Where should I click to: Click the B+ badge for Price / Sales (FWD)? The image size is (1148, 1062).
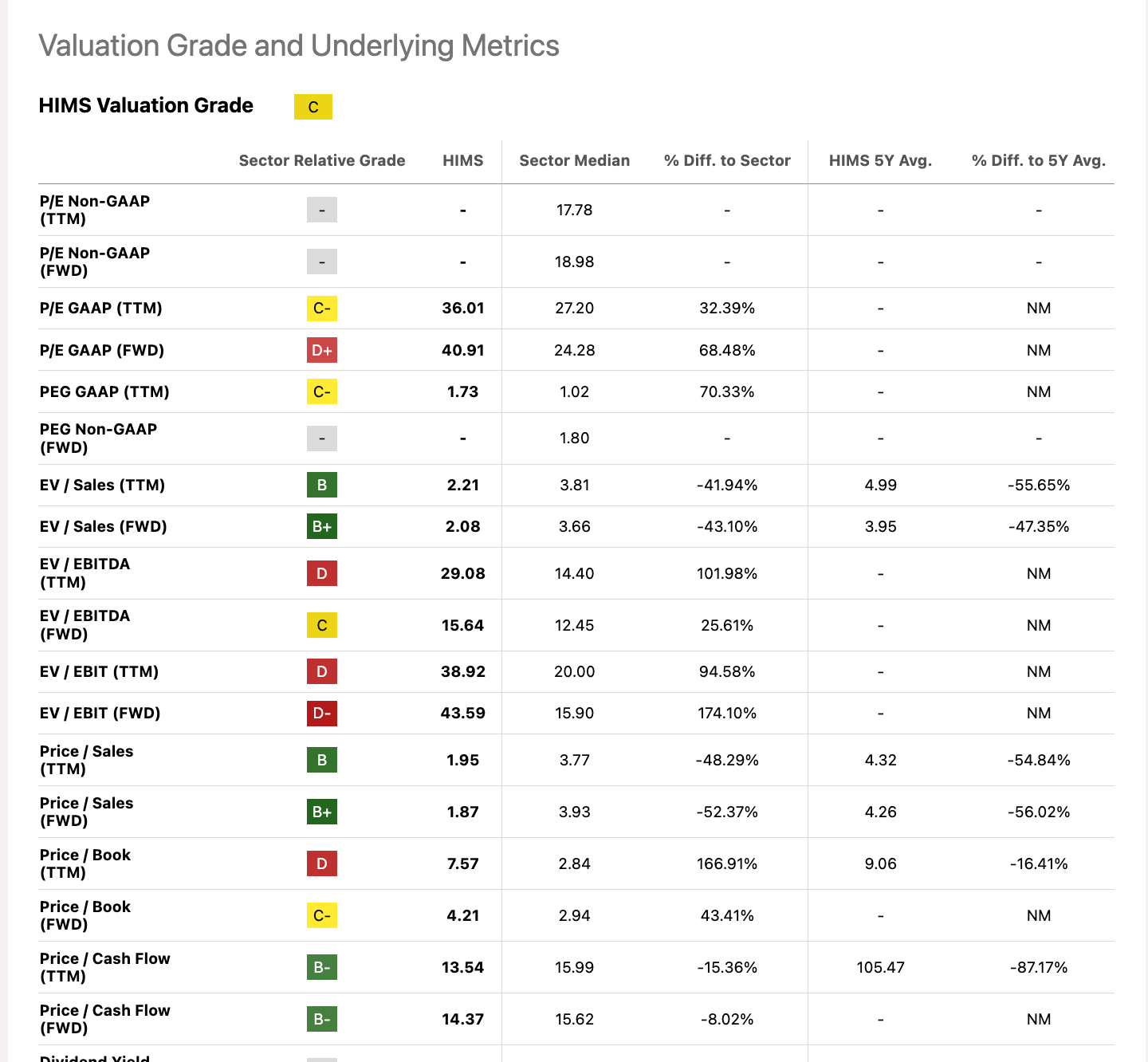(322, 812)
